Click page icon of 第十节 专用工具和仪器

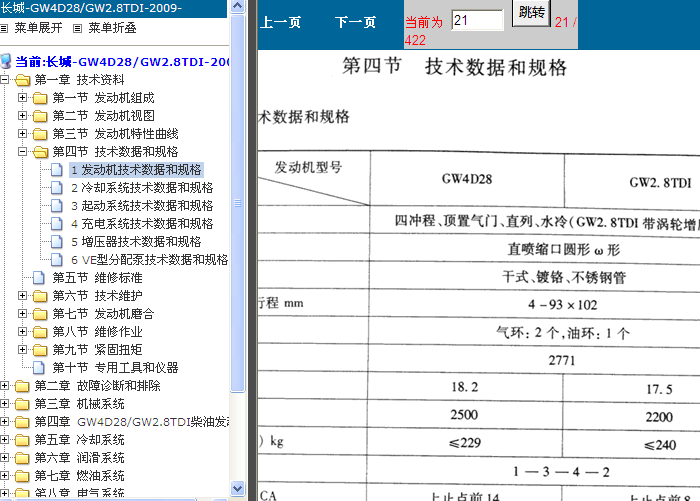coord(39,367)
